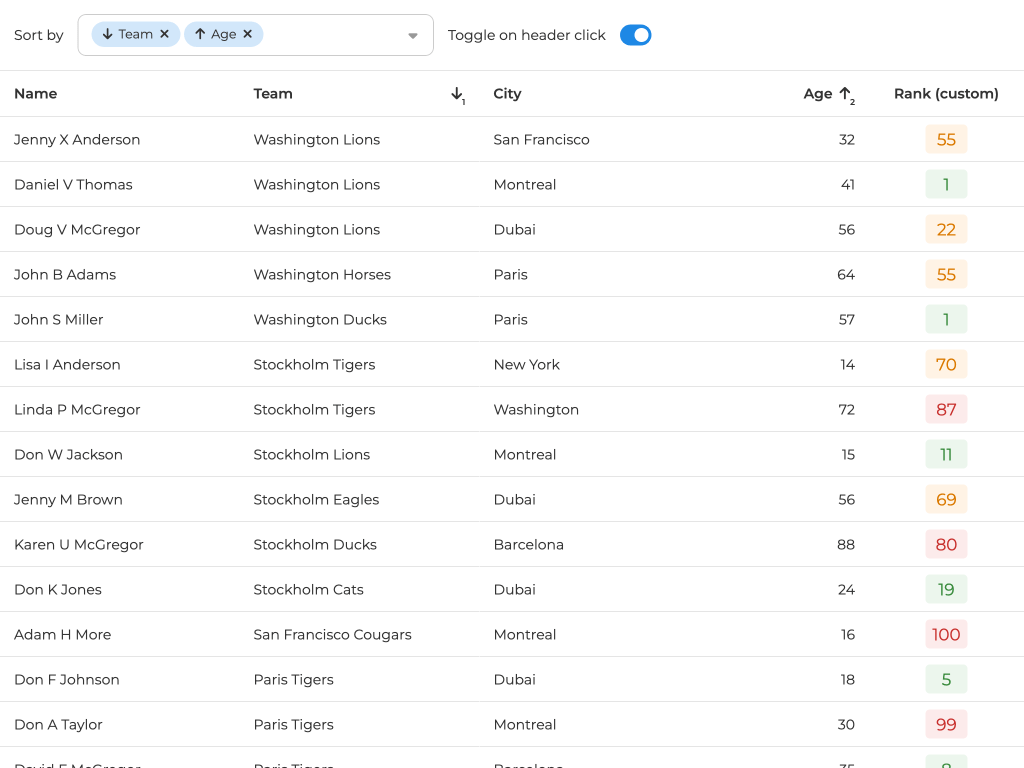
Task: Click the Team column header label
Action: pos(273,94)
